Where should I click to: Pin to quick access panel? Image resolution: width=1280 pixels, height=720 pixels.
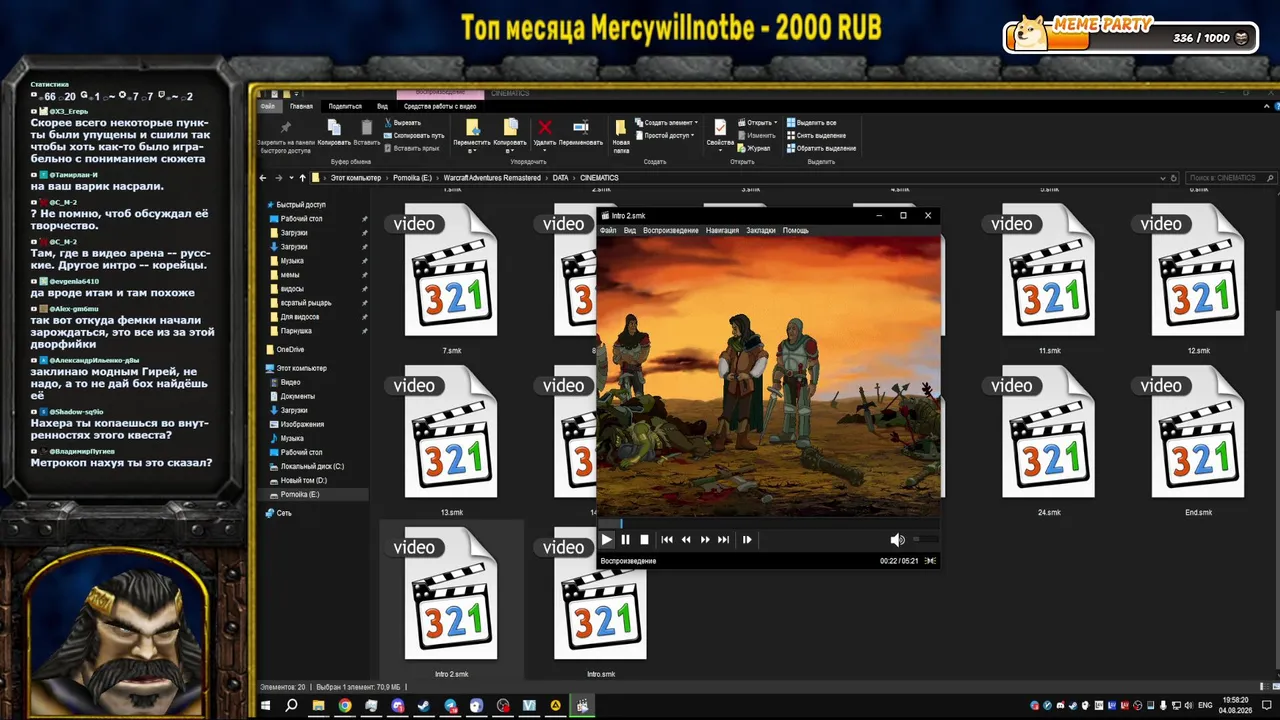point(285,138)
